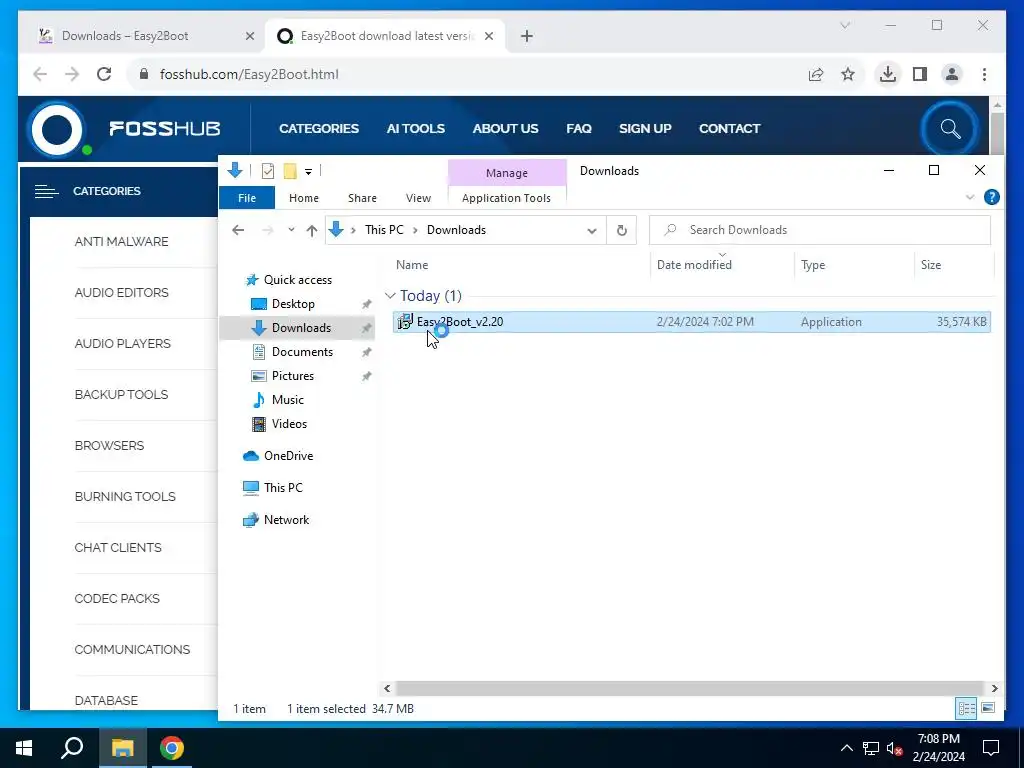Click the Properties icon in Explorer quick access toolbar

tap(268, 171)
